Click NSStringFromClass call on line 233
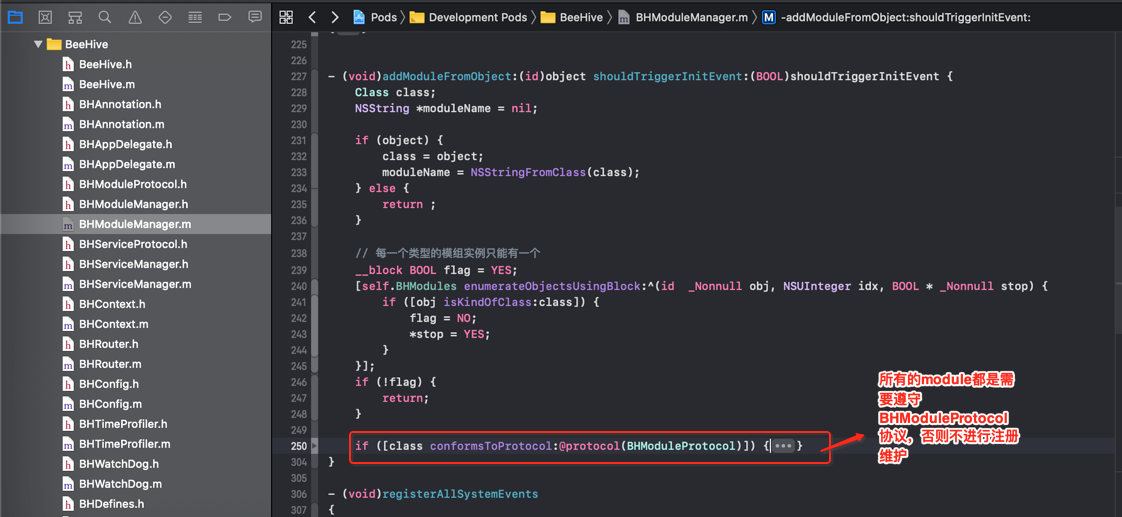 tap(526, 172)
